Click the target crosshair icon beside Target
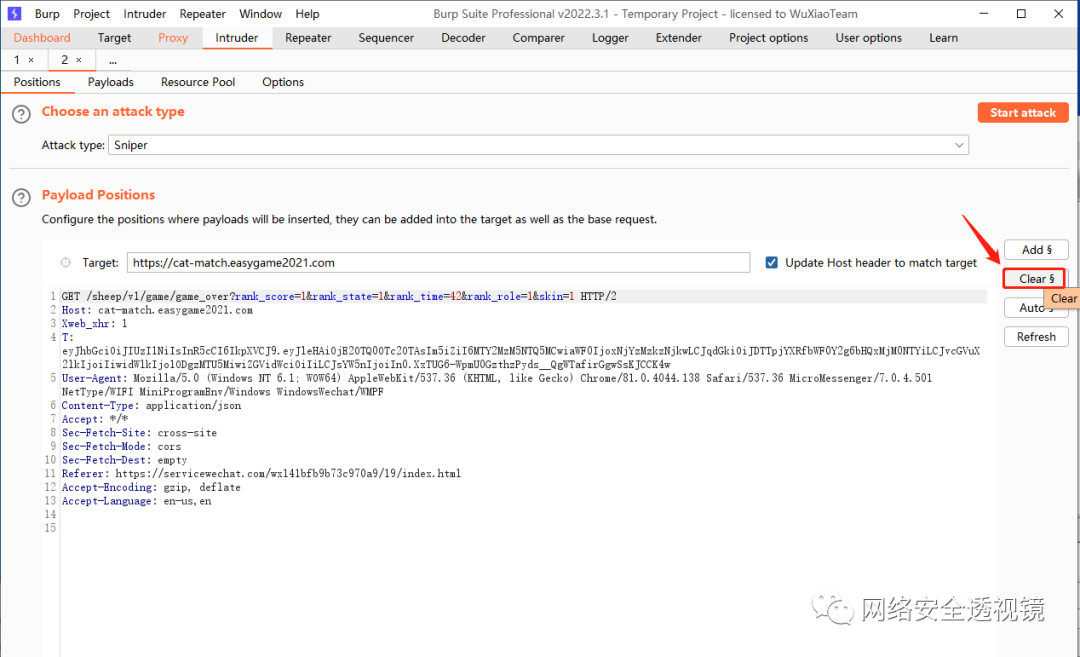Image resolution: width=1080 pixels, height=657 pixels. click(x=65, y=262)
